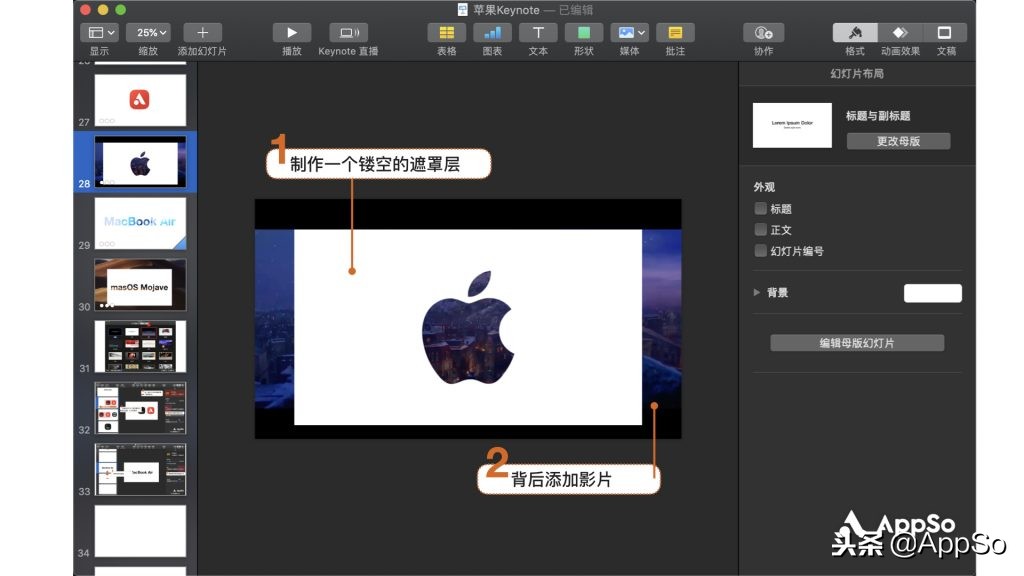Expand the Background section
The height and width of the screenshot is (576, 1024).
(757, 293)
